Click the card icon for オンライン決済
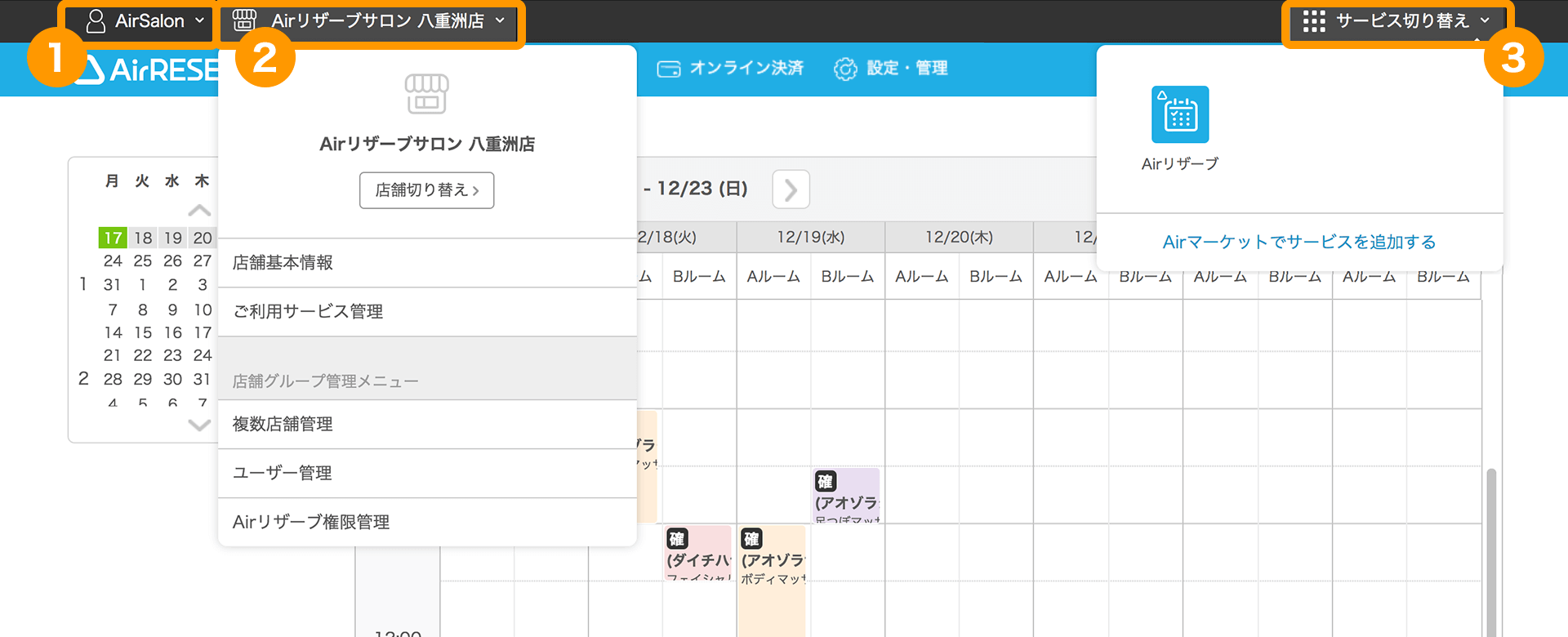Viewport: 1568px width, 637px height. (669, 69)
